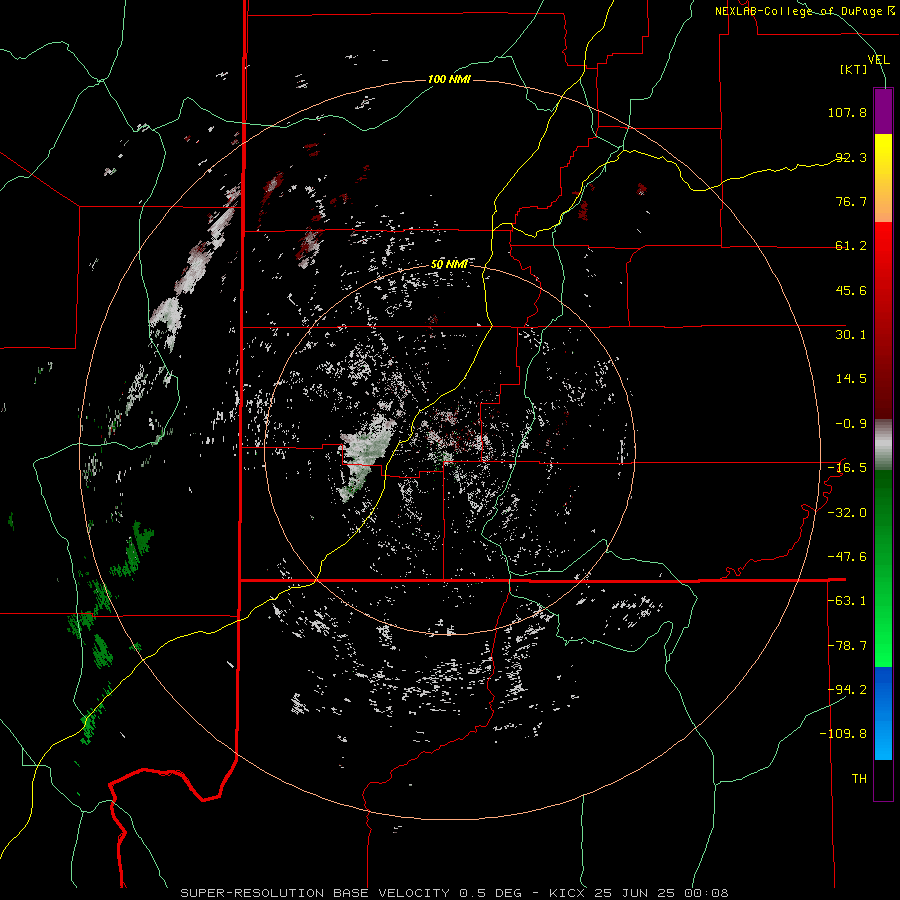This screenshot has height=900, width=900.
Task: Click the -63.1 velocity scale value
Action: pyautogui.click(x=847, y=601)
